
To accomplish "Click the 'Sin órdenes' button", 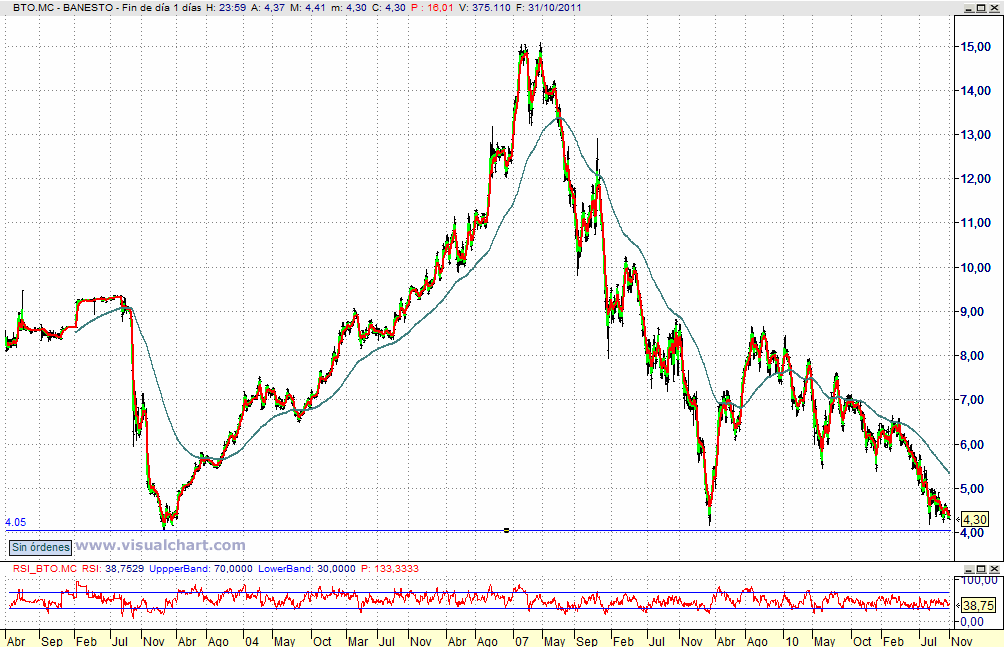I will coord(40,547).
